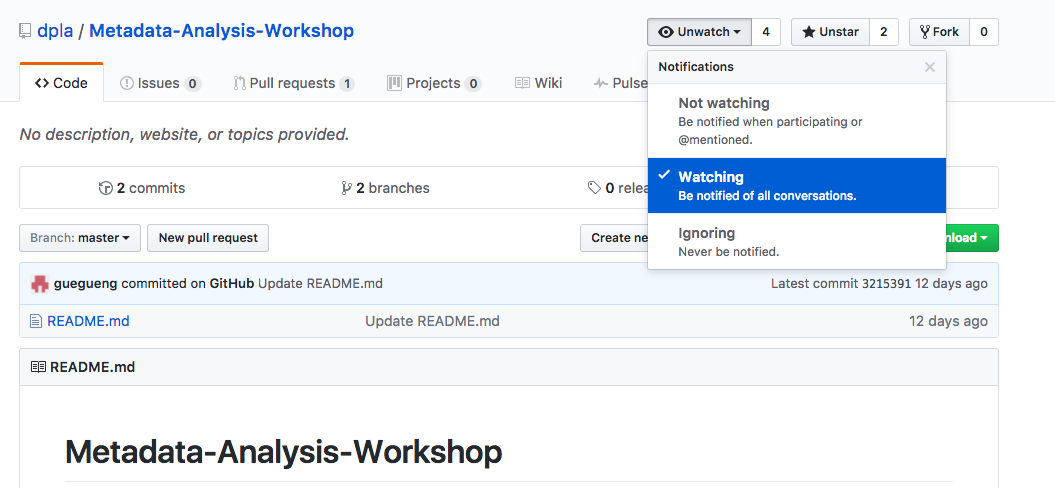Image resolution: width=1055 pixels, height=488 pixels.
Task: Select the Watching notification option
Action: (x=797, y=186)
